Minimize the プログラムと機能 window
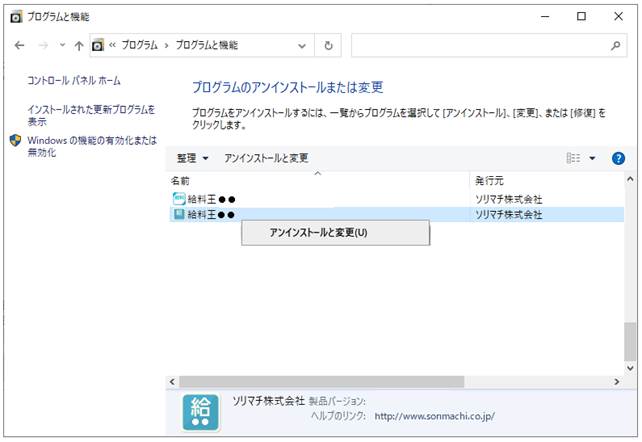This screenshot has height=442, width=642. click(545, 17)
